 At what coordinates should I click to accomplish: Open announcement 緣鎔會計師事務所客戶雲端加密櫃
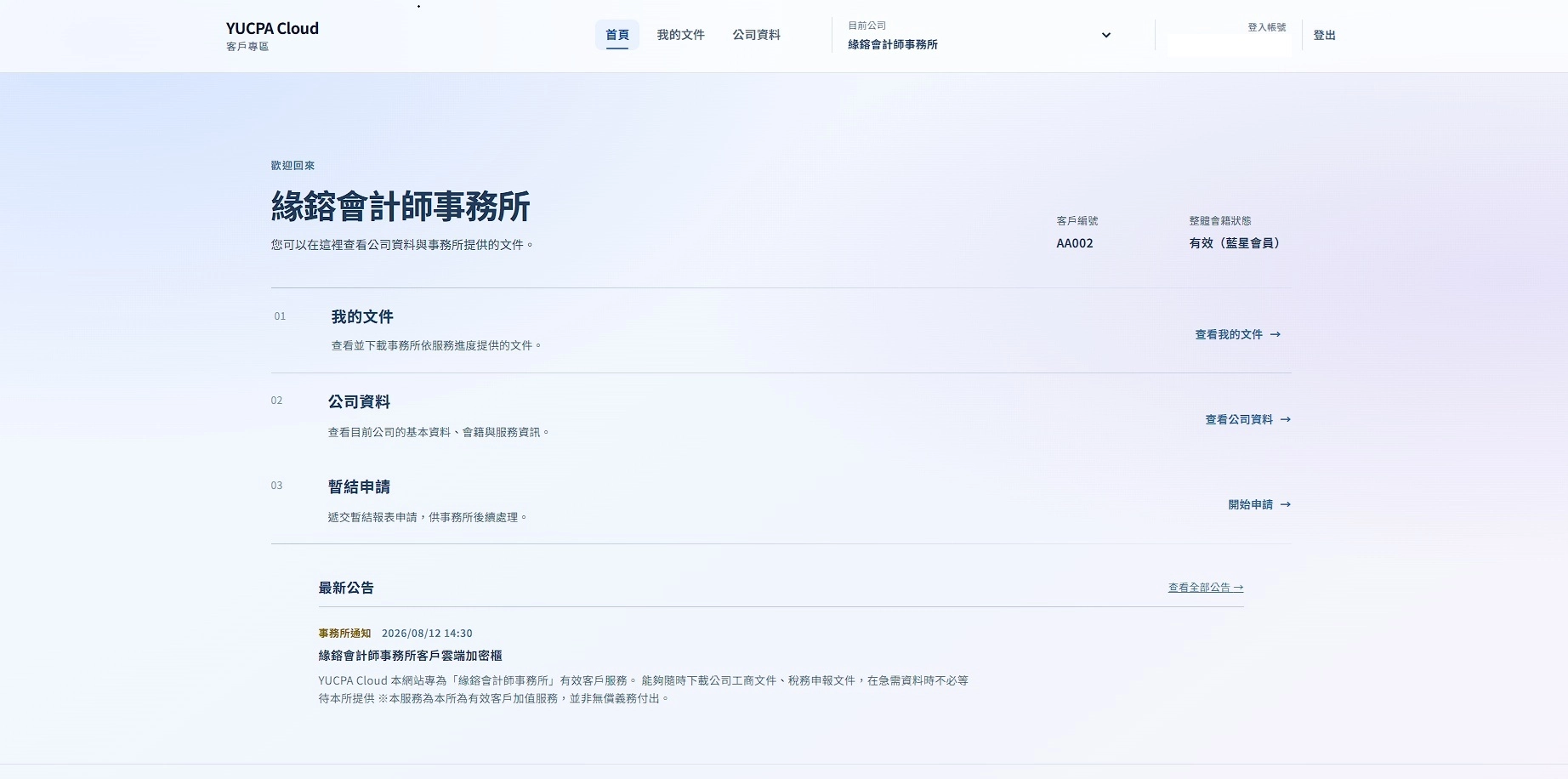410,656
